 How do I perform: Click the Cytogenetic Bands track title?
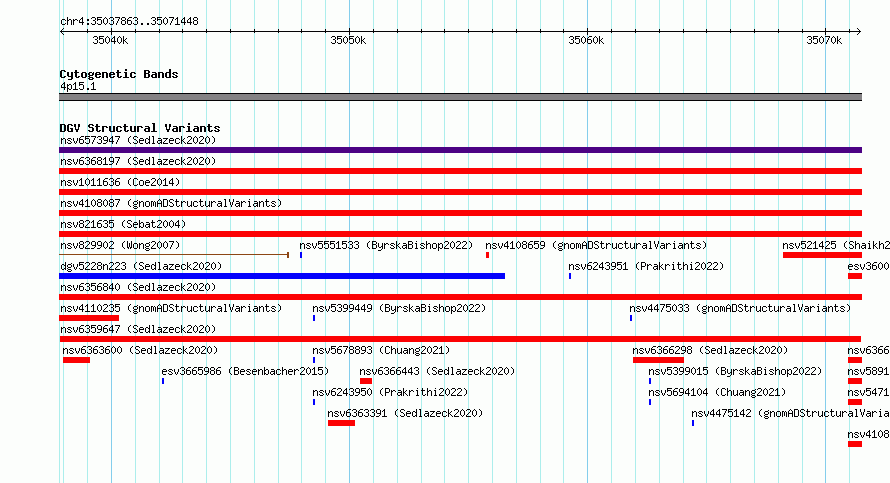(119, 74)
